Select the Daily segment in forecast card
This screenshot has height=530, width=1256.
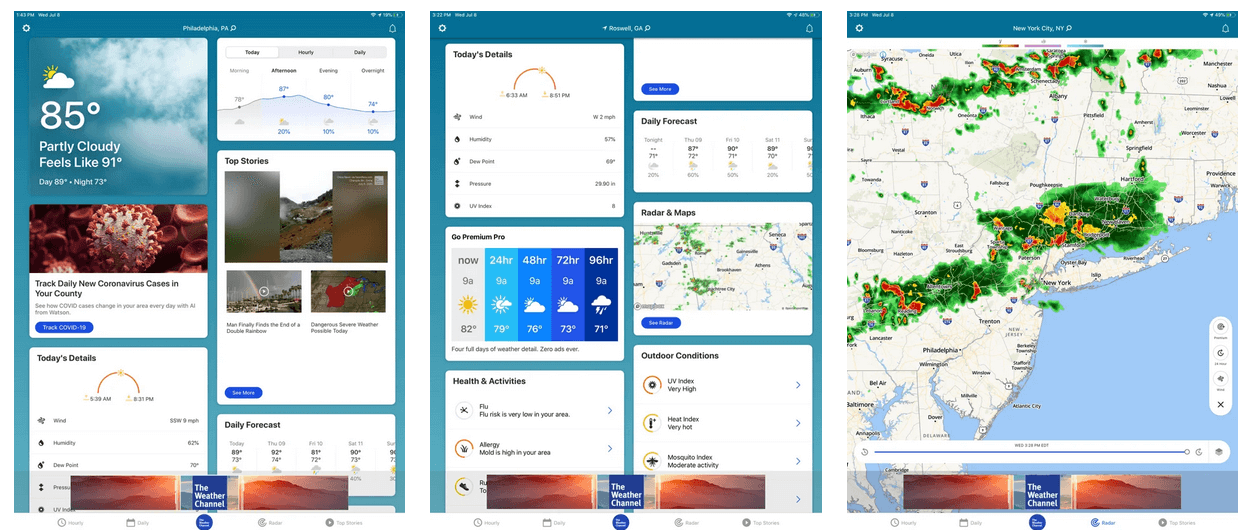(x=359, y=52)
